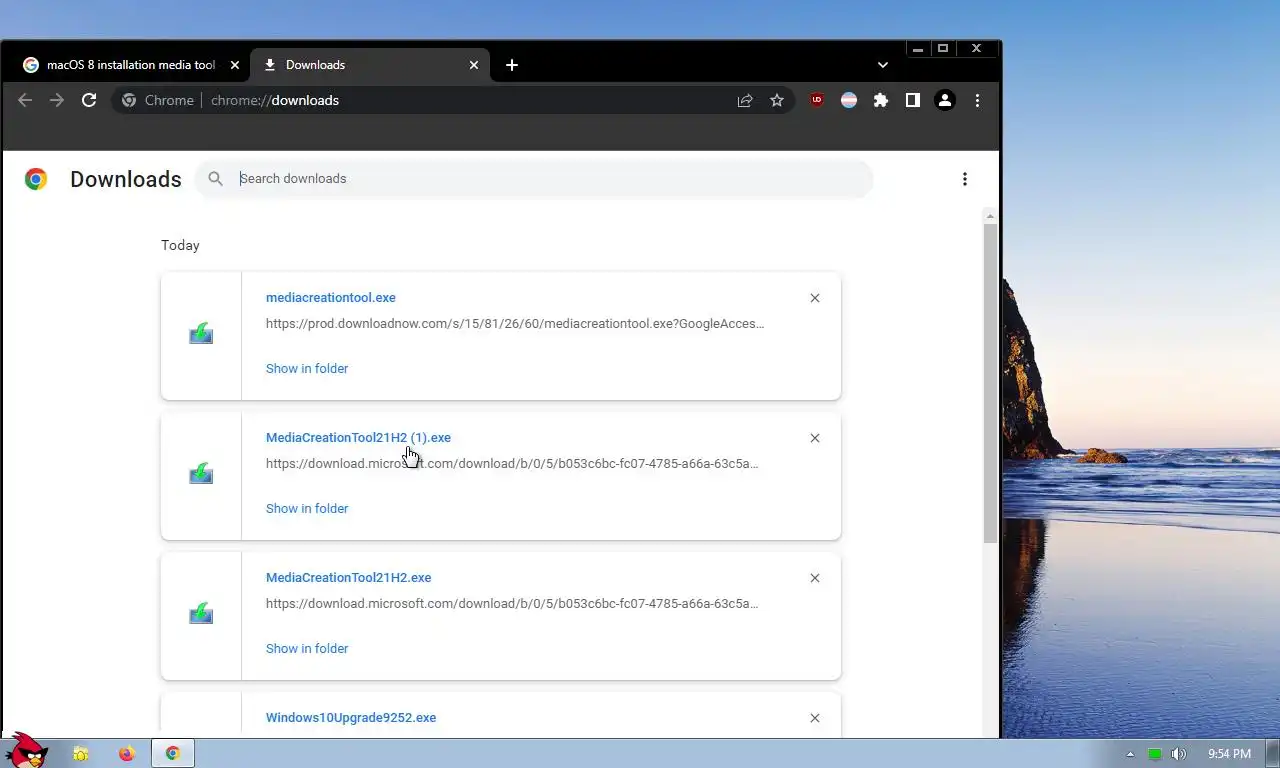Remove Windows10Upgrade9252.exe from the list
The image size is (1280, 768).
(x=815, y=718)
